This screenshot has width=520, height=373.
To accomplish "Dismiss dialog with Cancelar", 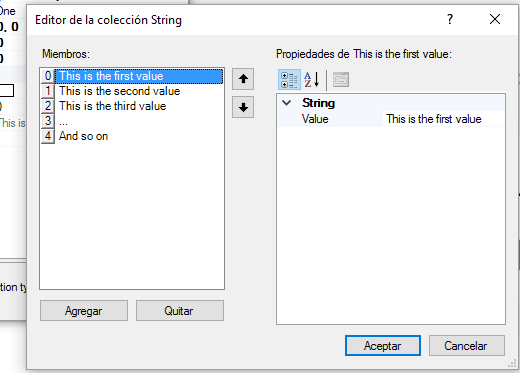I will (467, 346).
